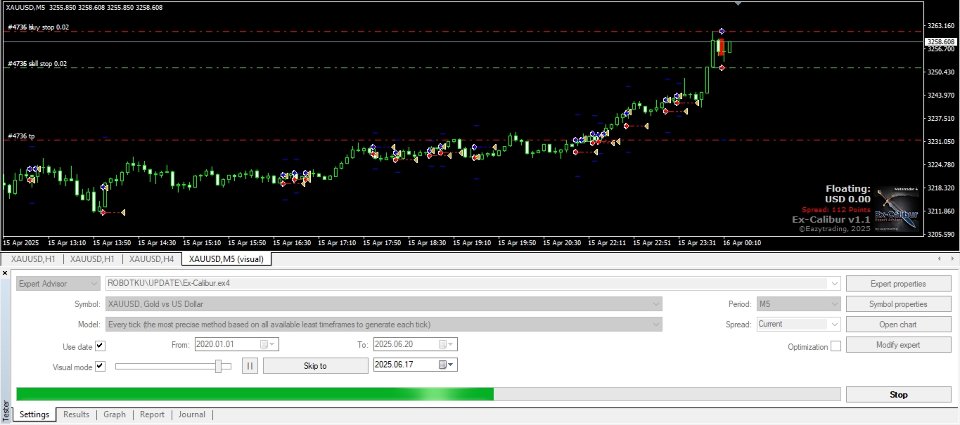The width and height of the screenshot is (960, 425).
Task: Open the Model dropdown showing Every tick
Action: (384, 324)
